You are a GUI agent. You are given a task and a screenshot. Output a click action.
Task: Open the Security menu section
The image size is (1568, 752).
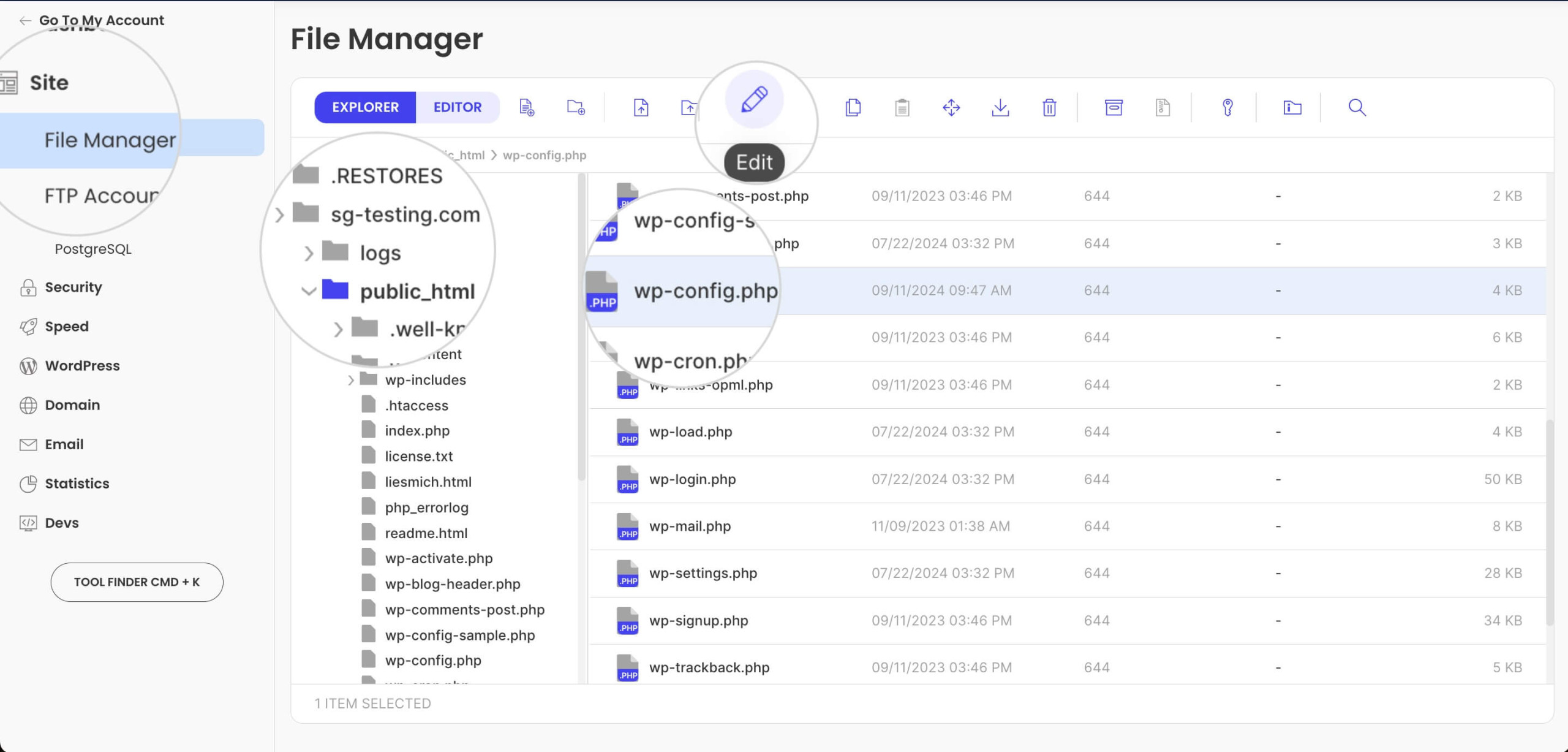[x=73, y=287]
